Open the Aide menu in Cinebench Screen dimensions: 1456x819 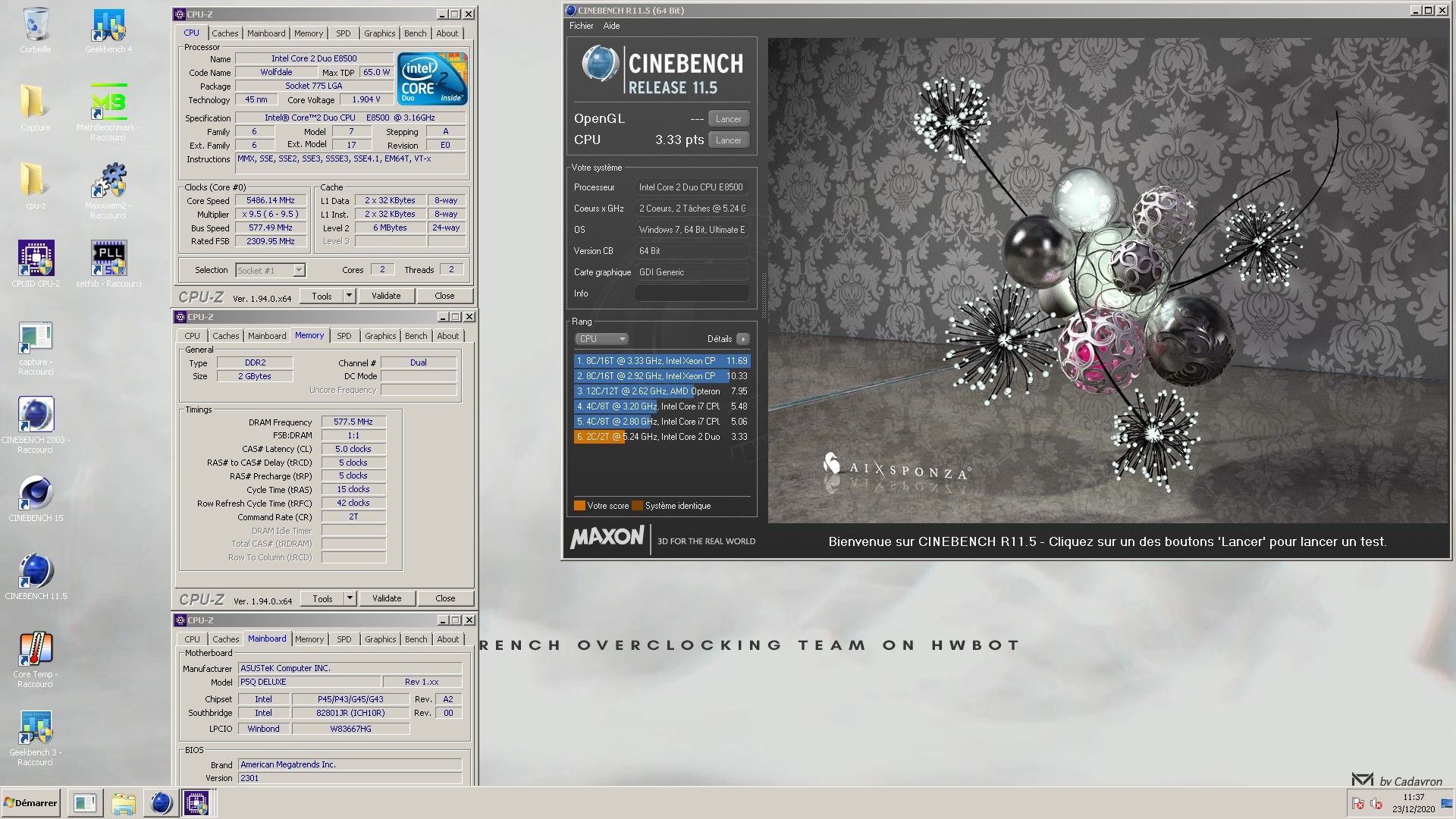[x=611, y=26]
